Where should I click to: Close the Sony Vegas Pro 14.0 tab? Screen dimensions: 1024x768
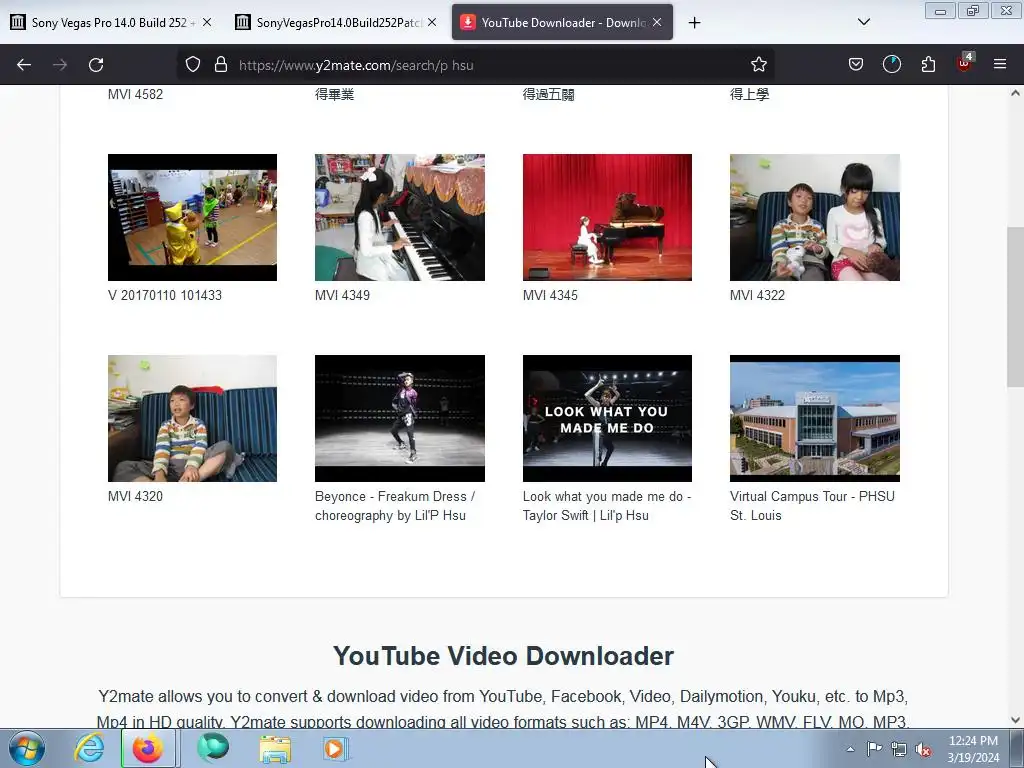(207, 22)
